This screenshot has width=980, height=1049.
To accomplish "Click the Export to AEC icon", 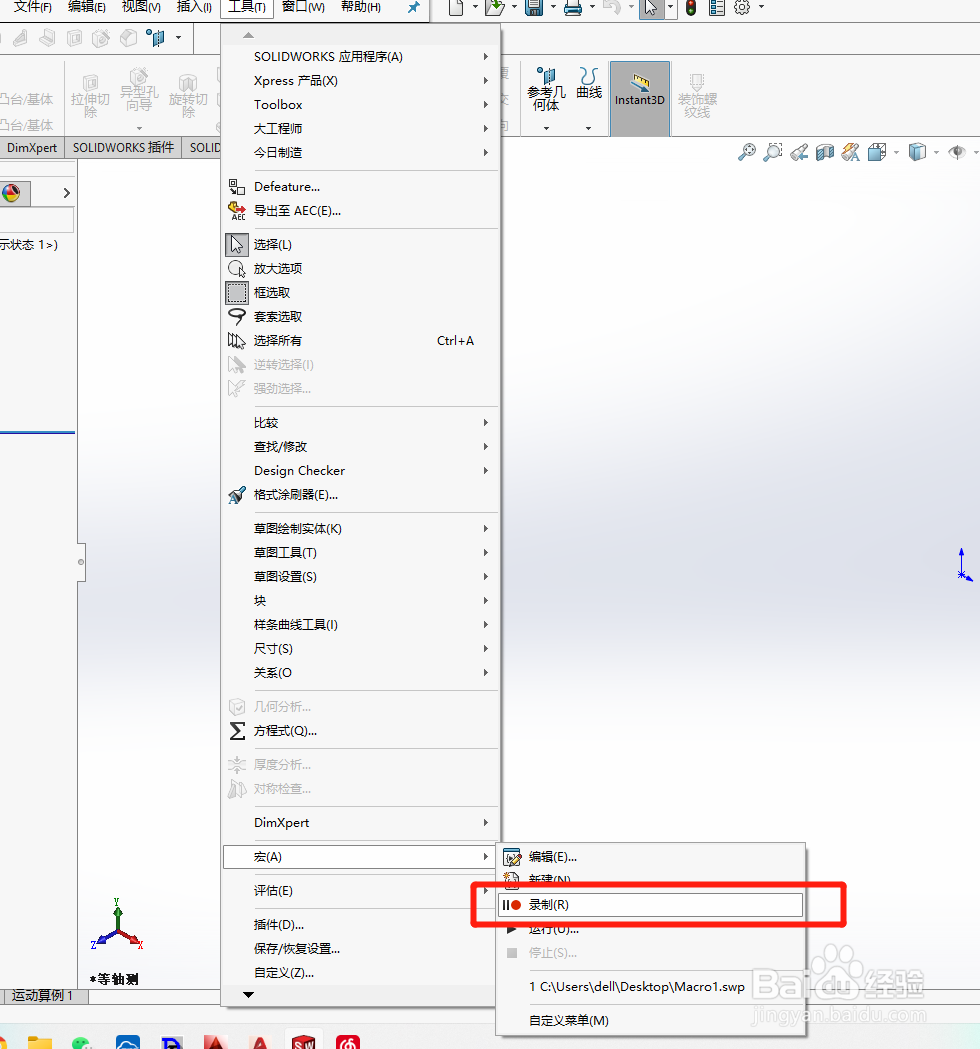I will coord(237,211).
